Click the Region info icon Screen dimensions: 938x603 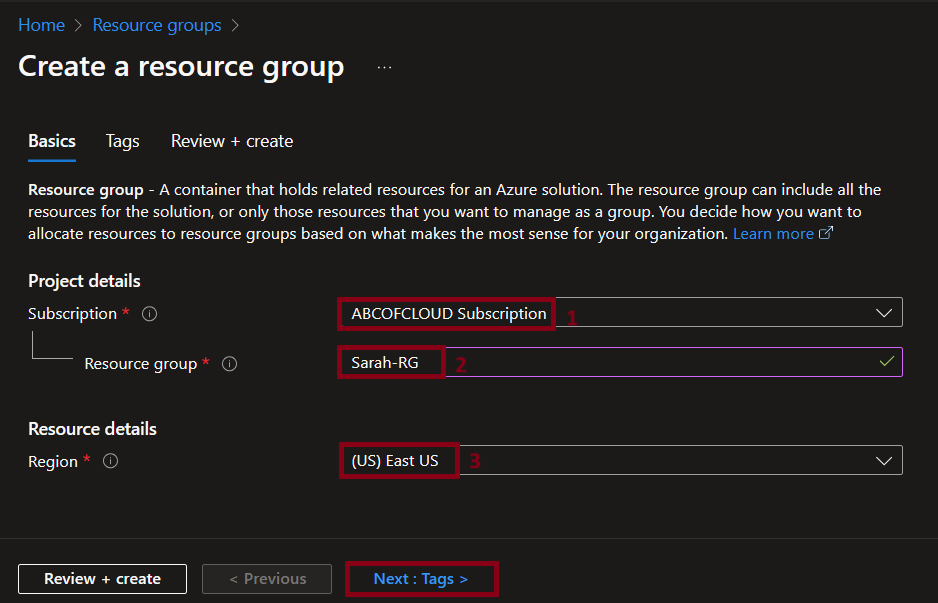coord(111,461)
